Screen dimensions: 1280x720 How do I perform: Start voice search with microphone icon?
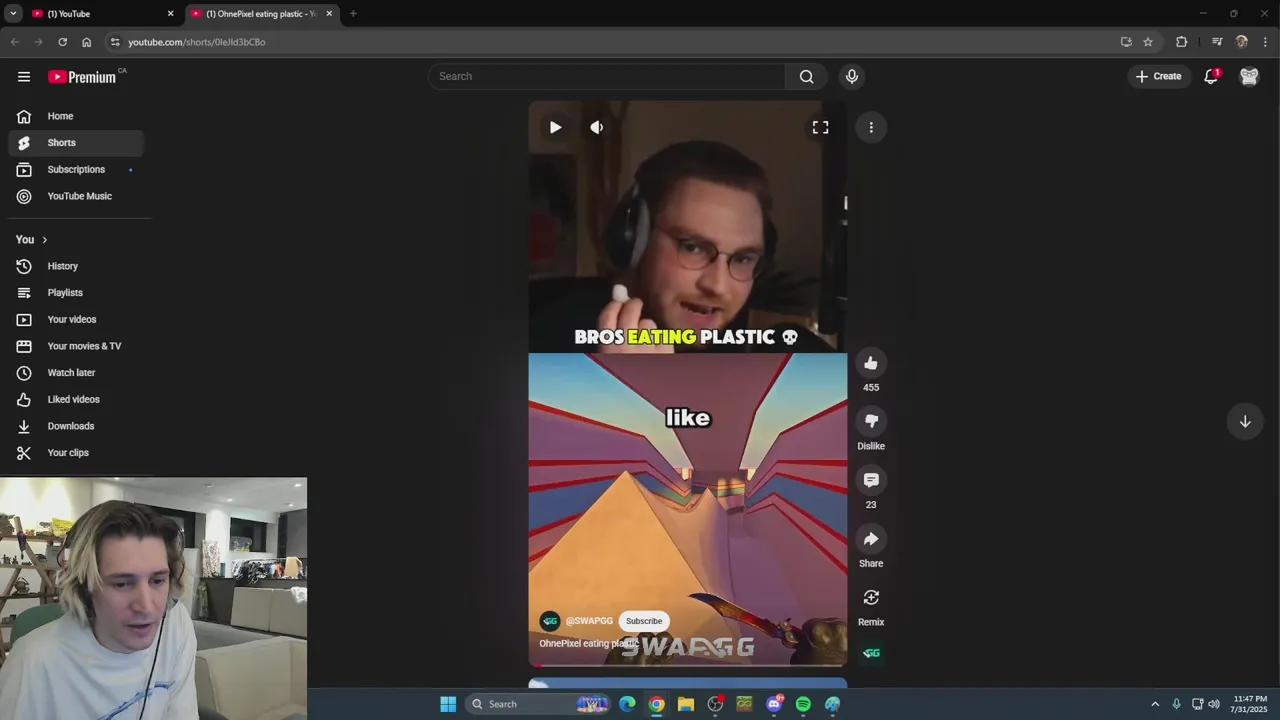(852, 77)
